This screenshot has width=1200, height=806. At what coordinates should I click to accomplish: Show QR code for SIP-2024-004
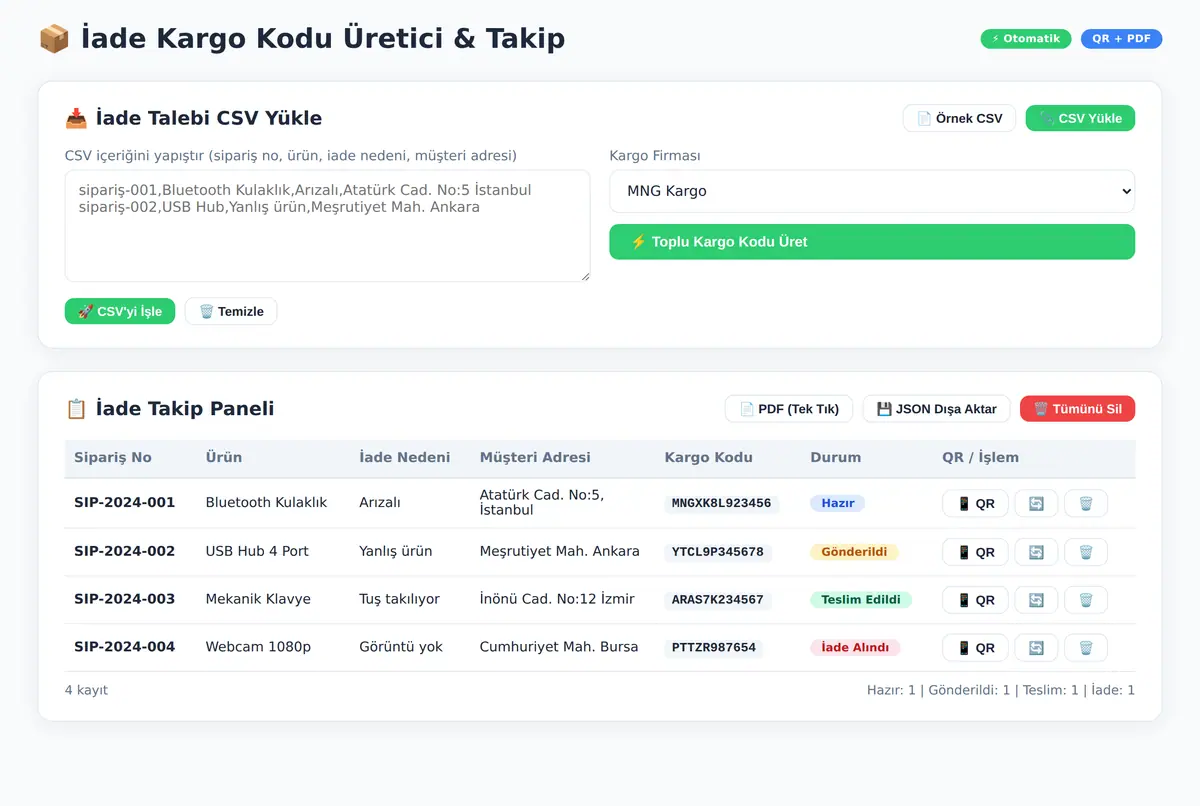click(x=975, y=648)
